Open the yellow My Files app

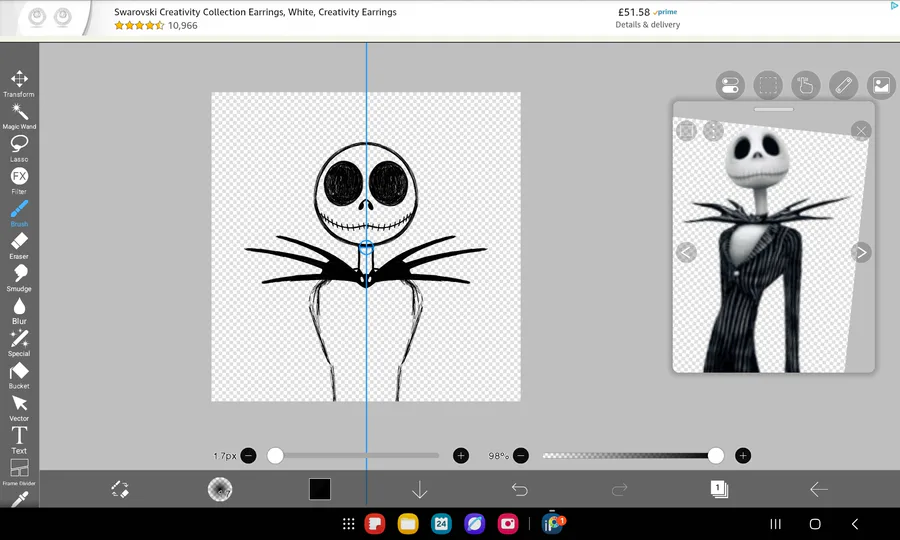[408, 523]
